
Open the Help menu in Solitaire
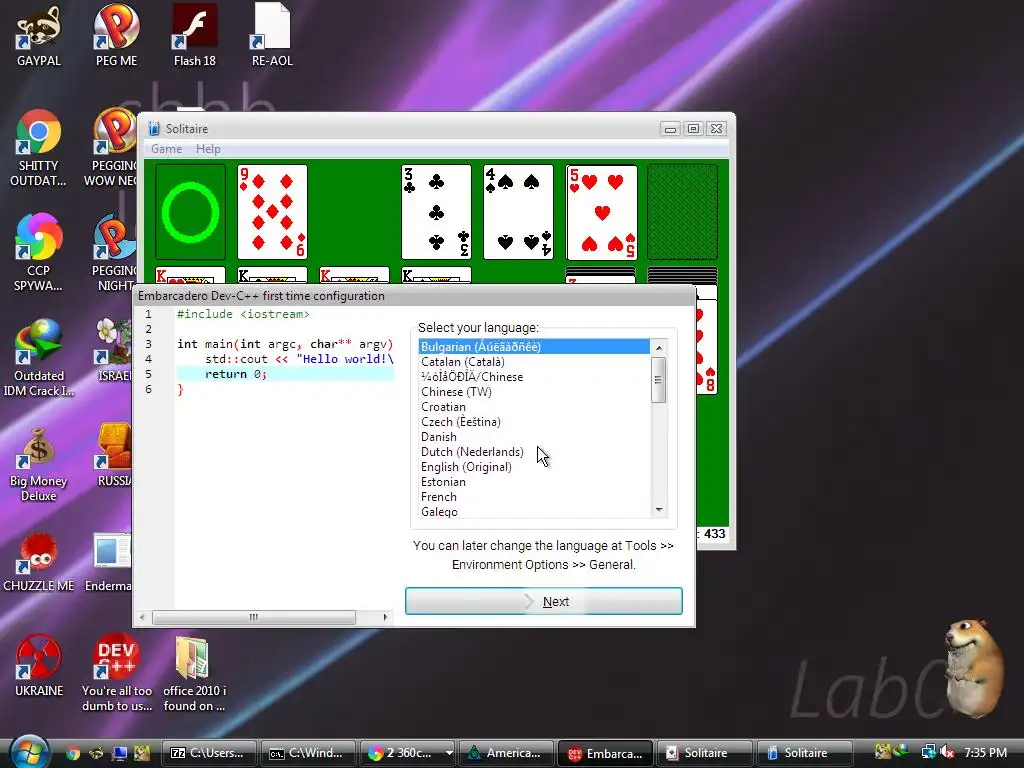pyautogui.click(x=208, y=149)
